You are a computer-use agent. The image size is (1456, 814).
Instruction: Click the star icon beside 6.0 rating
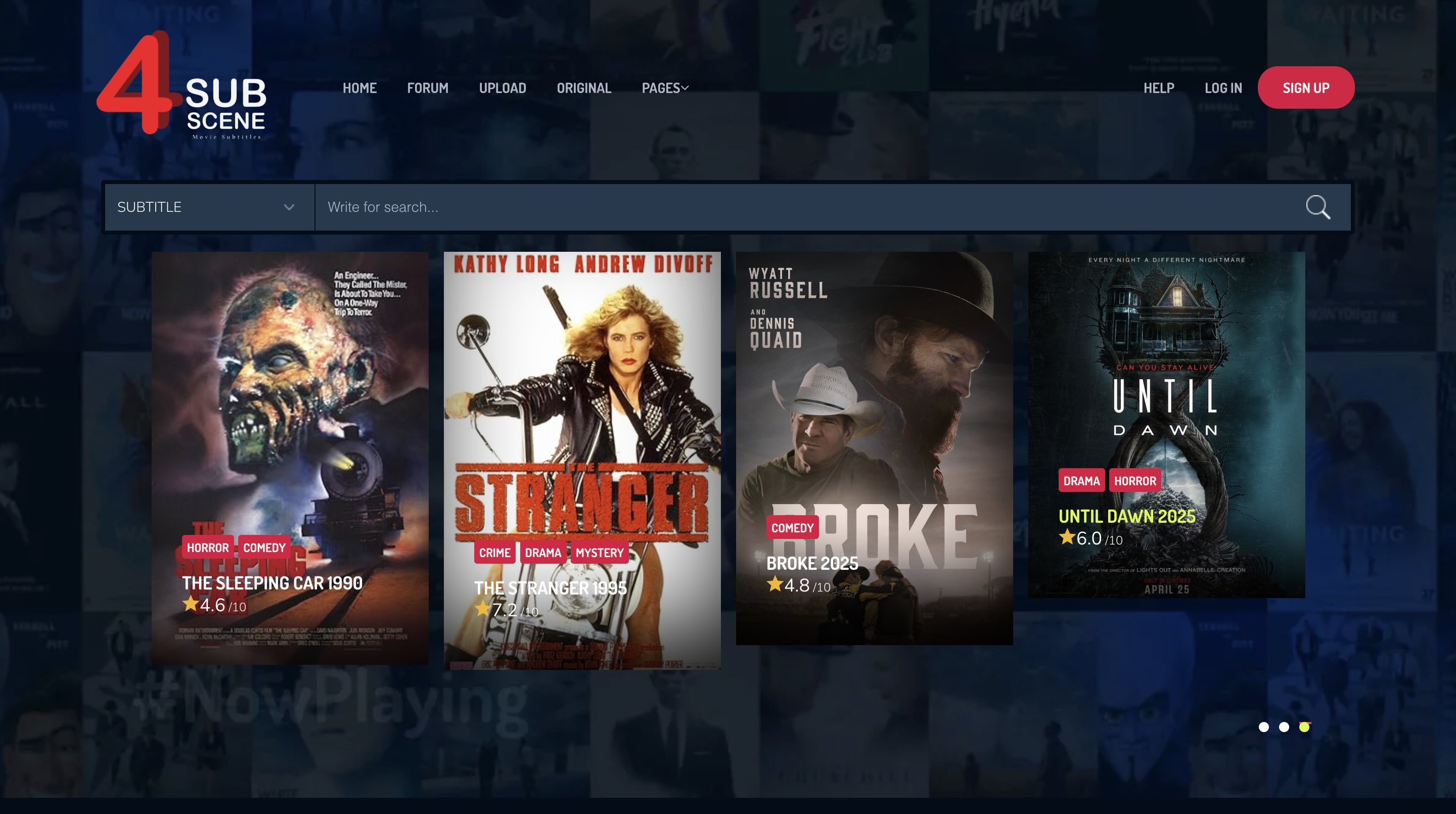(1067, 537)
